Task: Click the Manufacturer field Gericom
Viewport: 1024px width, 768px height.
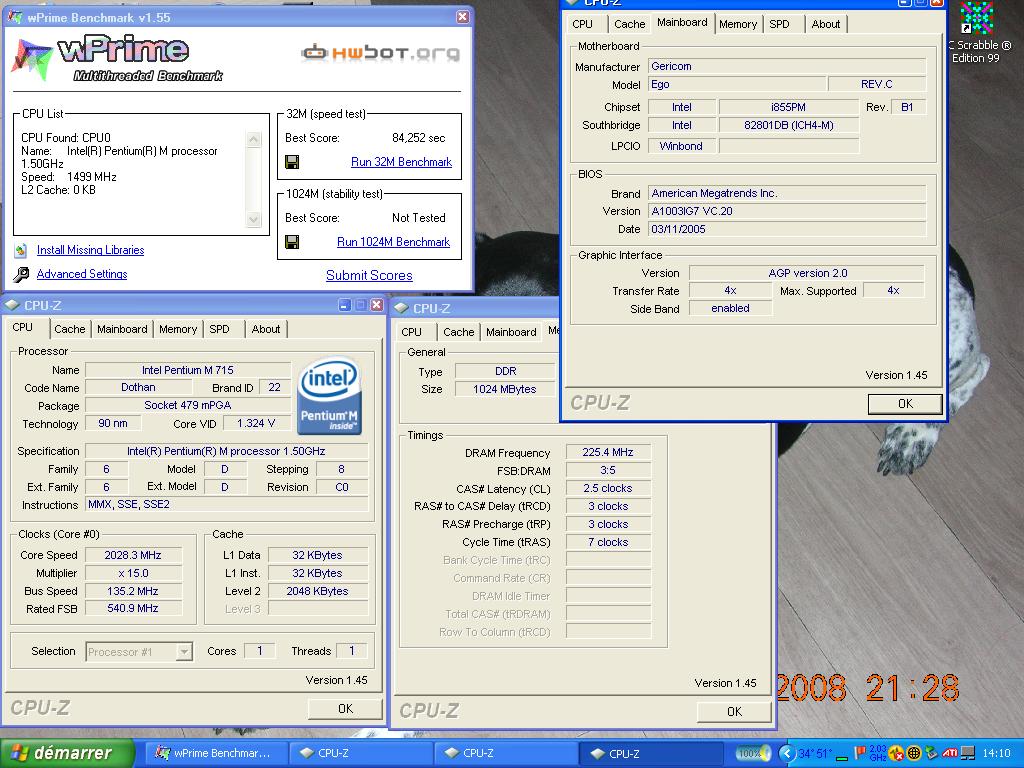Action: coord(787,66)
